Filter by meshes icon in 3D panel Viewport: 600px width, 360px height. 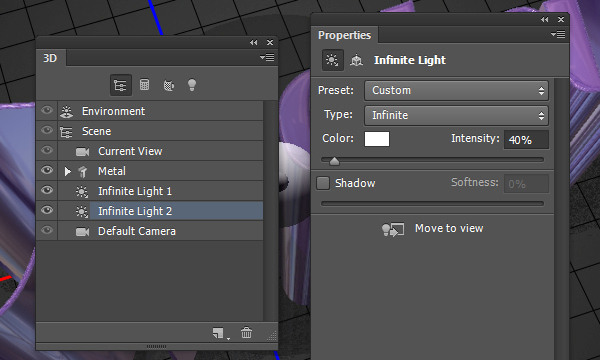144,85
